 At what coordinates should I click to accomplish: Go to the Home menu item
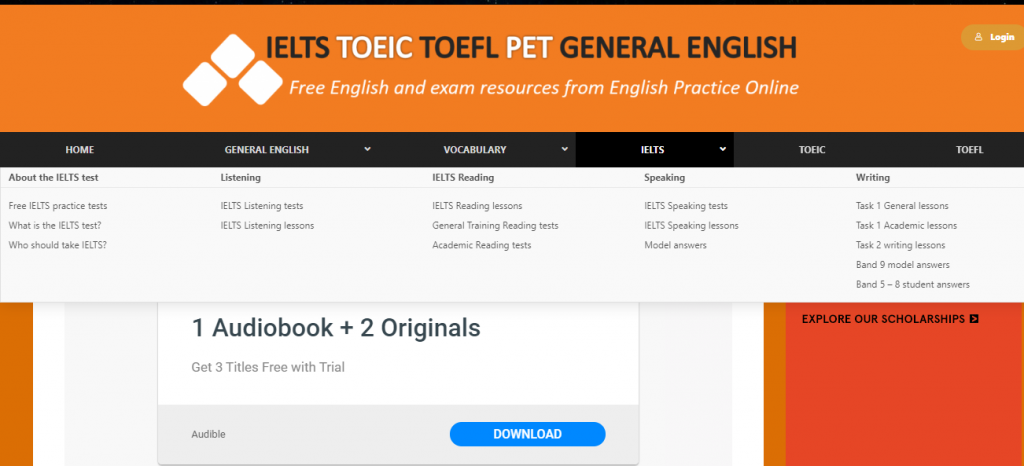coord(80,150)
